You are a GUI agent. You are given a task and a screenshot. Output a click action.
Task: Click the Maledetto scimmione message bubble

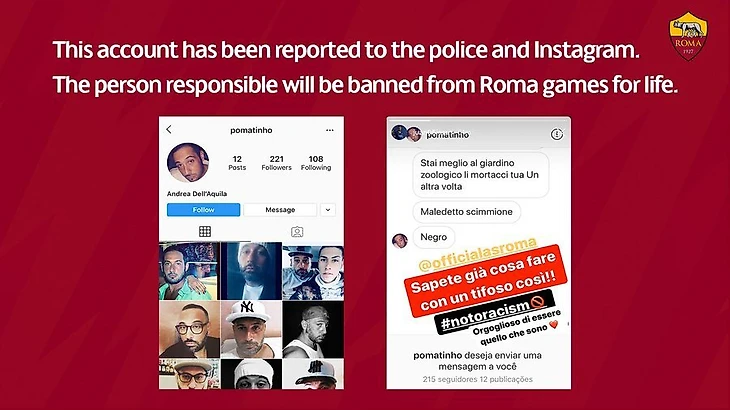(466, 212)
